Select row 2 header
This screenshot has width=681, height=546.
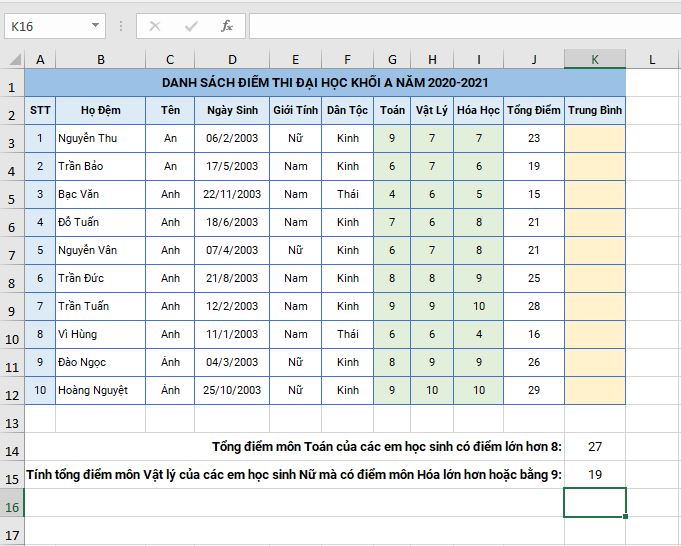(x=12, y=111)
